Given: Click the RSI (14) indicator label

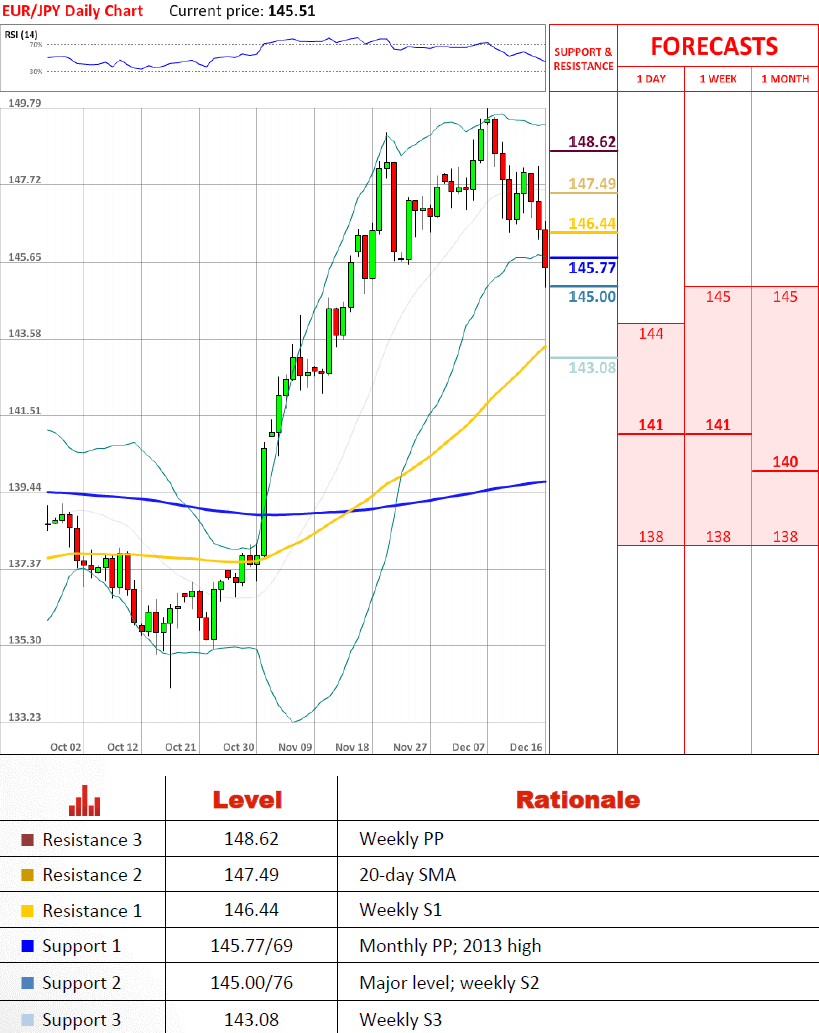Looking at the screenshot, I should pos(21,34).
